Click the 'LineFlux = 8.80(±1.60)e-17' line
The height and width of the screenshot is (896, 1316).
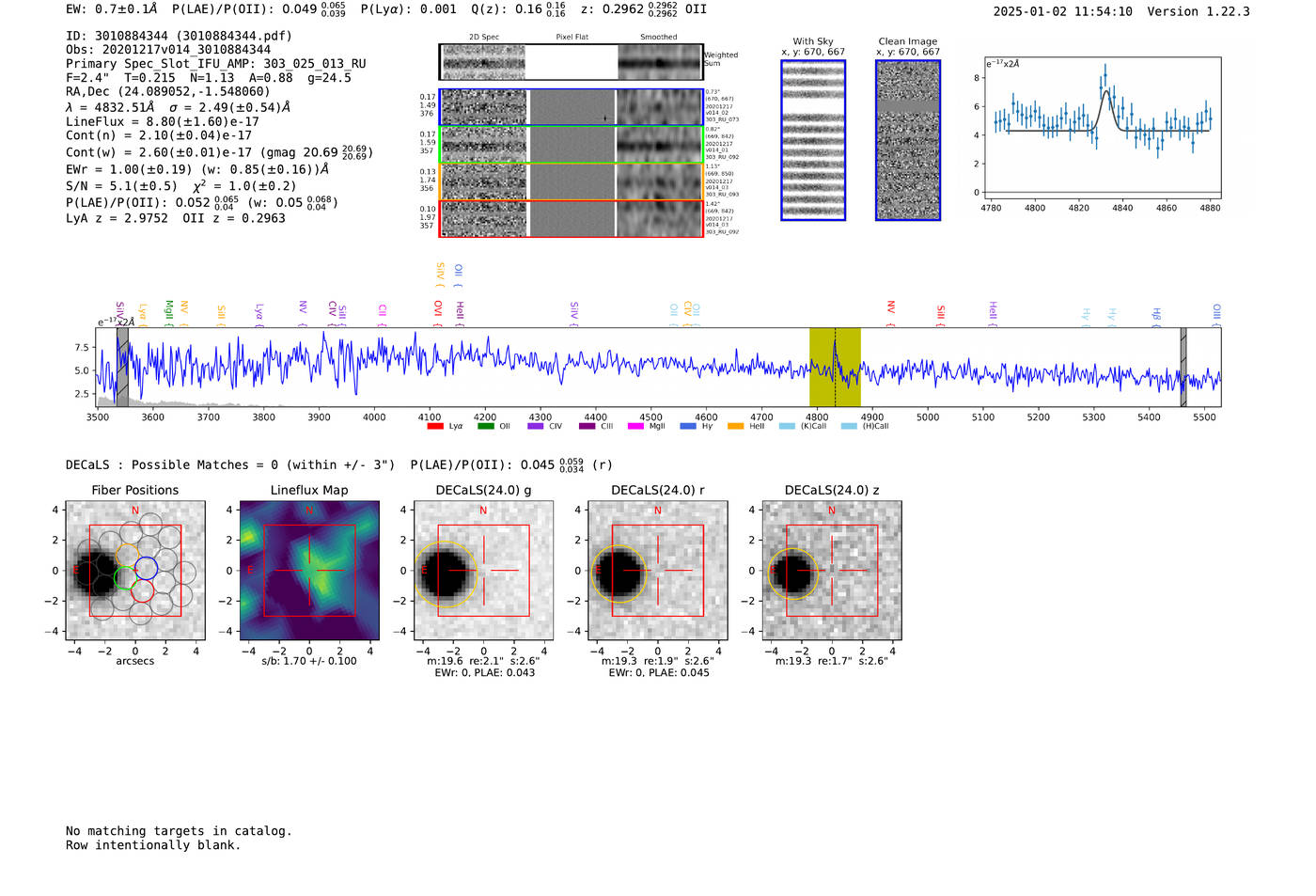[x=163, y=121]
